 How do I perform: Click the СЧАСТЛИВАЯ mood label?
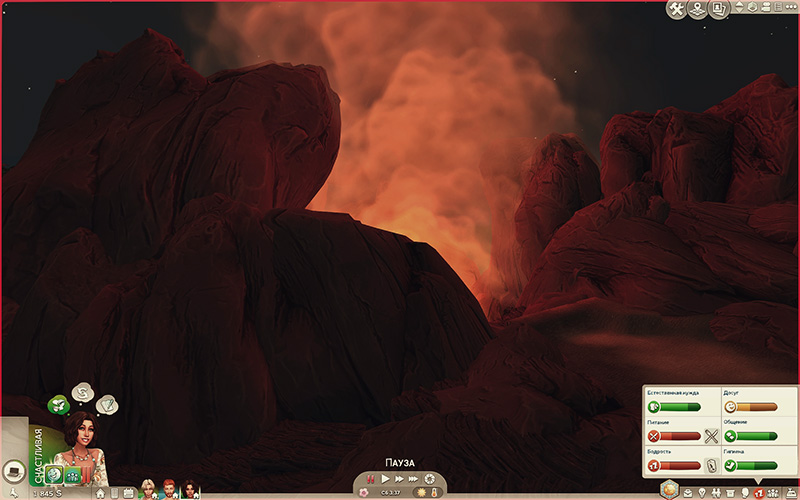pyautogui.click(x=38, y=456)
